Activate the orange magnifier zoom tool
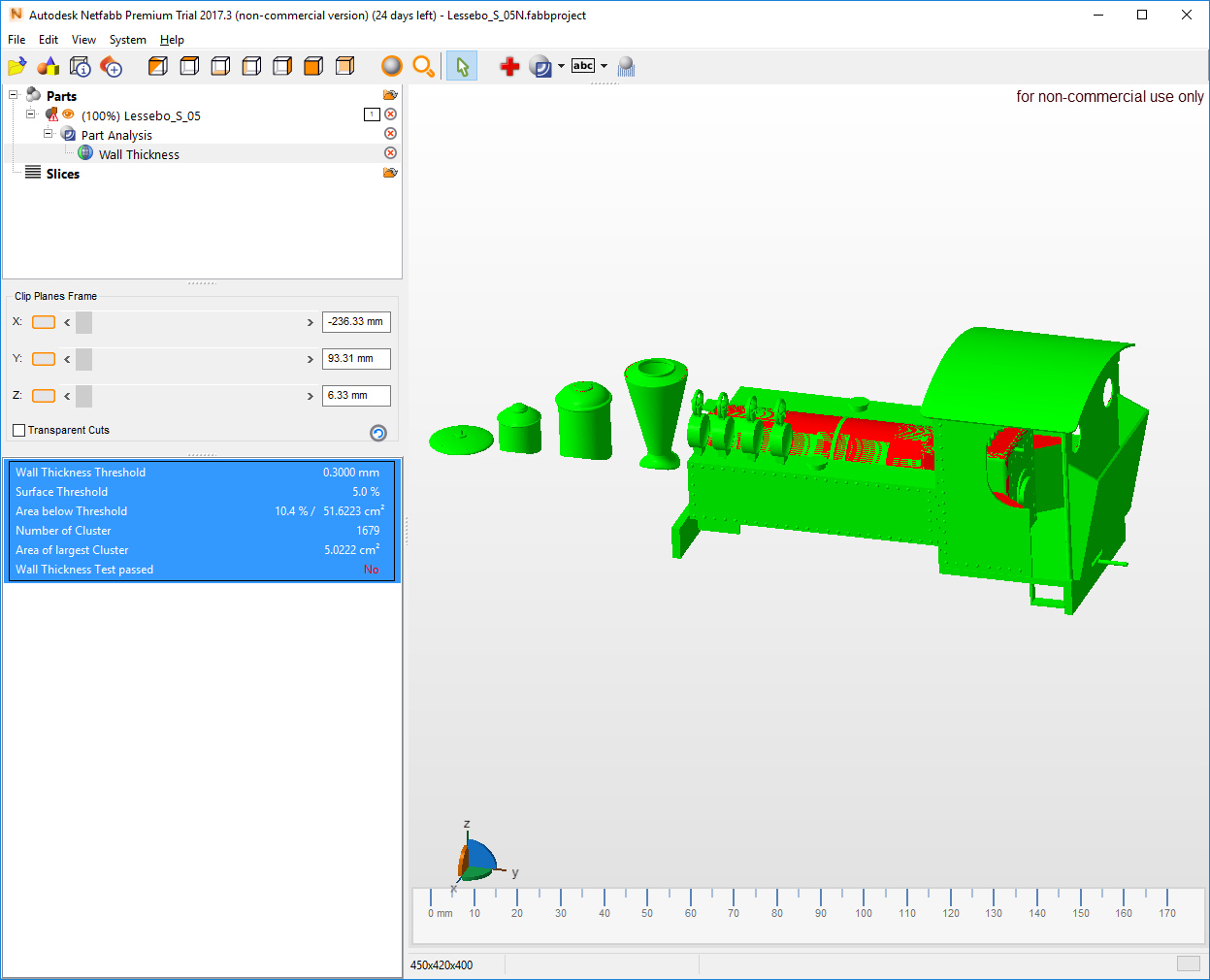Image resolution: width=1210 pixels, height=980 pixels. click(x=423, y=66)
